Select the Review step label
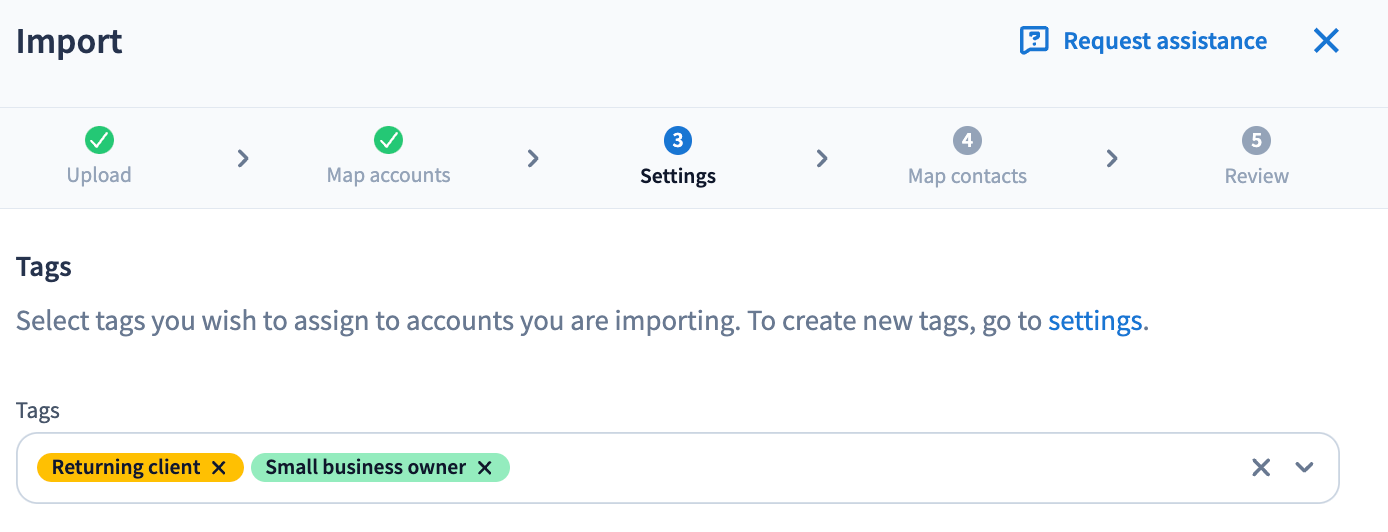This screenshot has height=532, width=1388. click(x=1256, y=176)
